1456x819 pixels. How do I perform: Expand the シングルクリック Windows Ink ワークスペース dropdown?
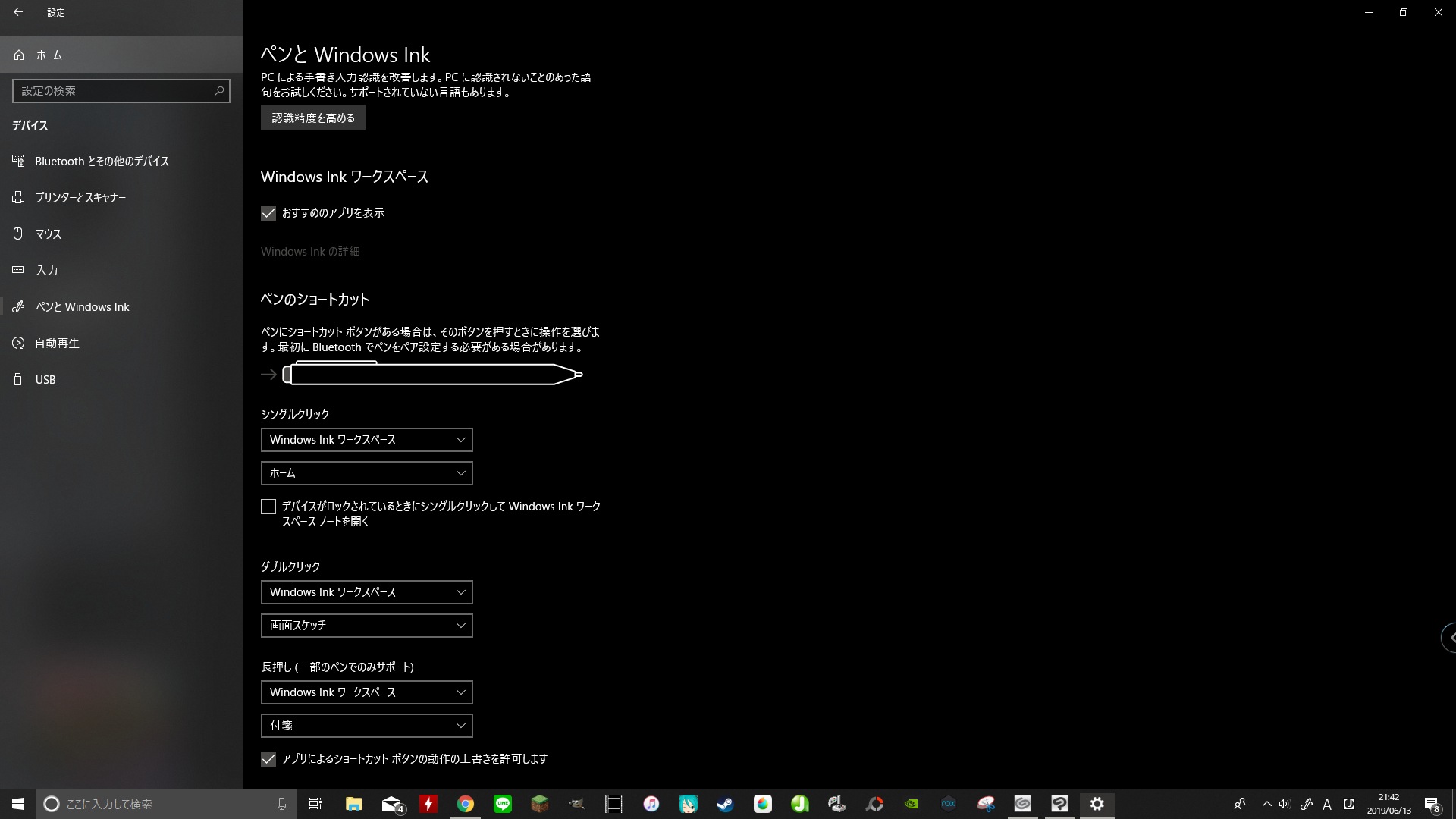tap(366, 440)
